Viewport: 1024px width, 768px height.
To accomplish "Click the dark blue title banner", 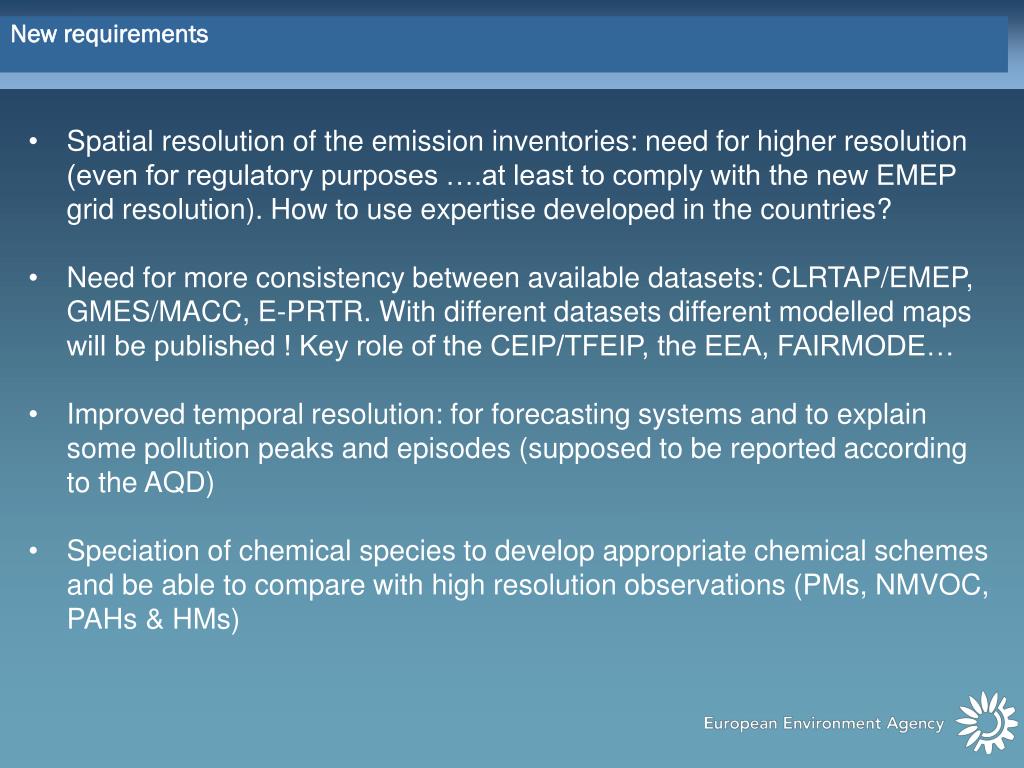I will pyautogui.click(x=504, y=44).
